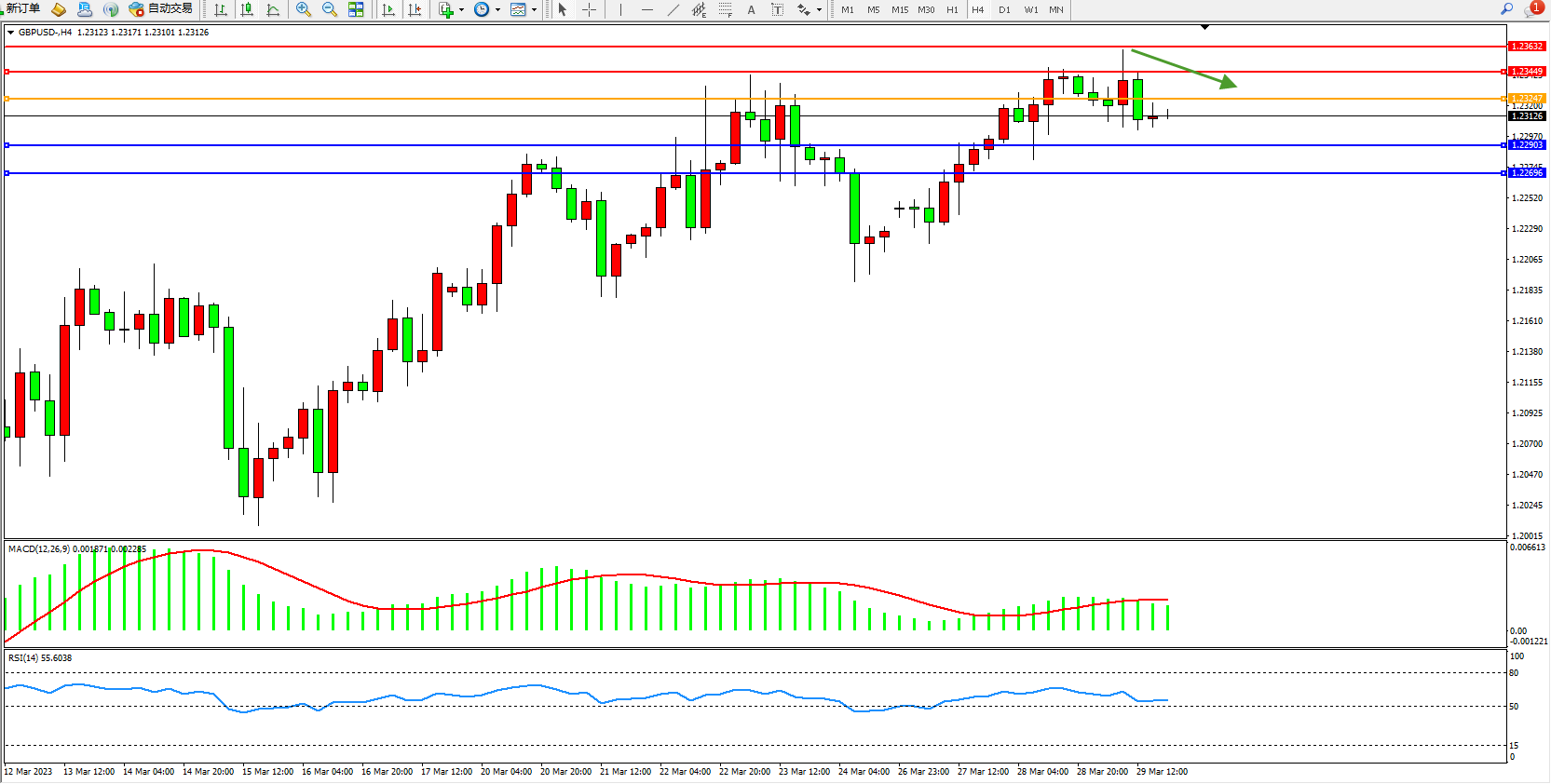Image resolution: width=1551 pixels, height=784 pixels.
Task: Click the zoom in magnifier icon
Action: pos(303,9)
